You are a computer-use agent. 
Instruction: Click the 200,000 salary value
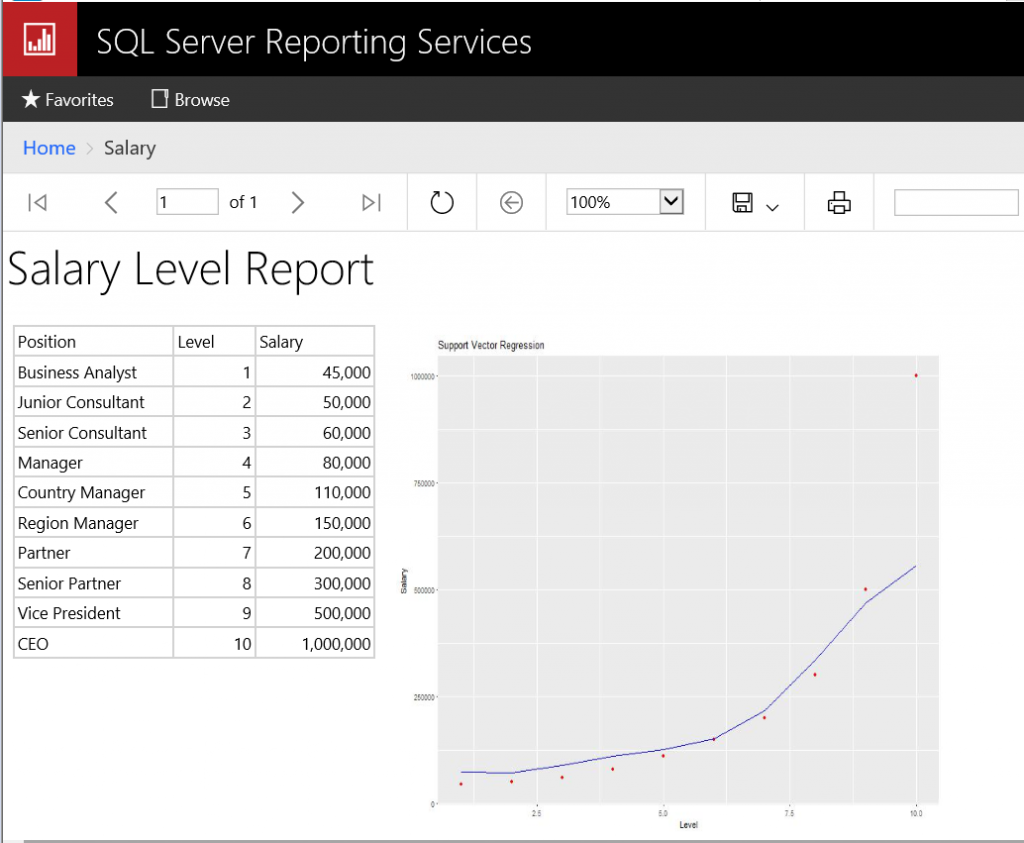[342, 553]
